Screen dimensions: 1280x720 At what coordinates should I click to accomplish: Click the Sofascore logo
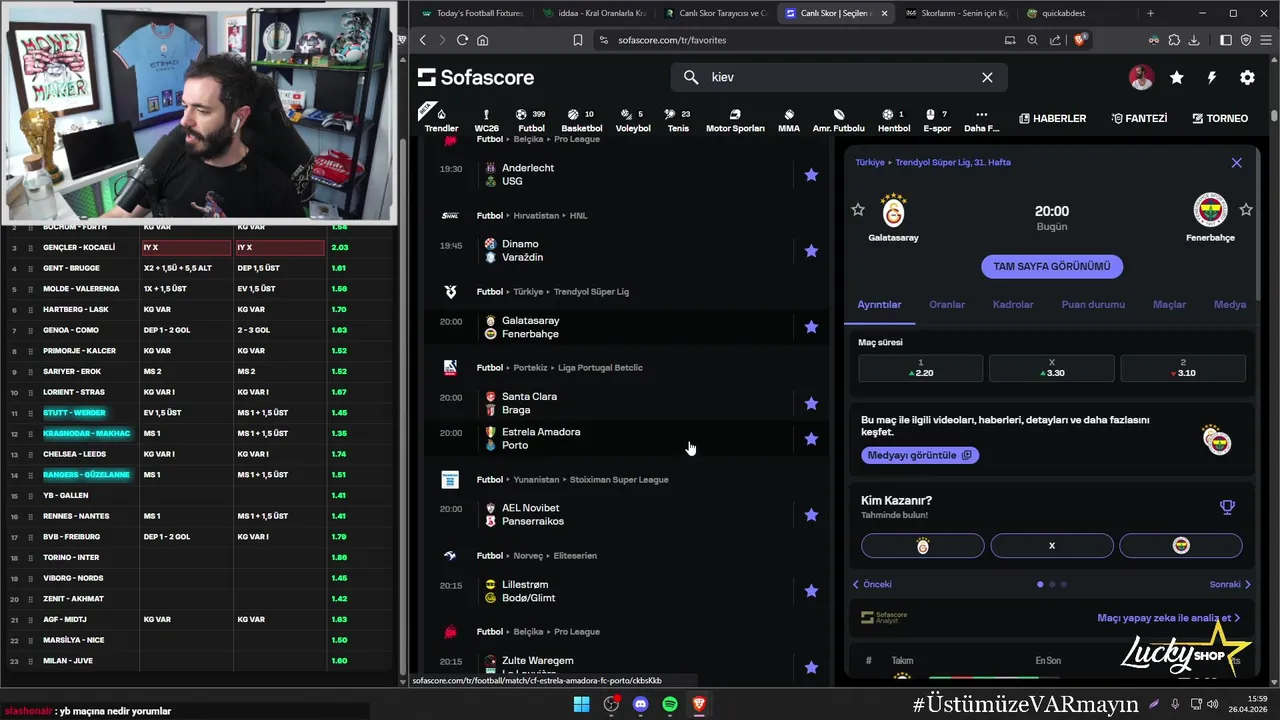[x=476, y=77]
